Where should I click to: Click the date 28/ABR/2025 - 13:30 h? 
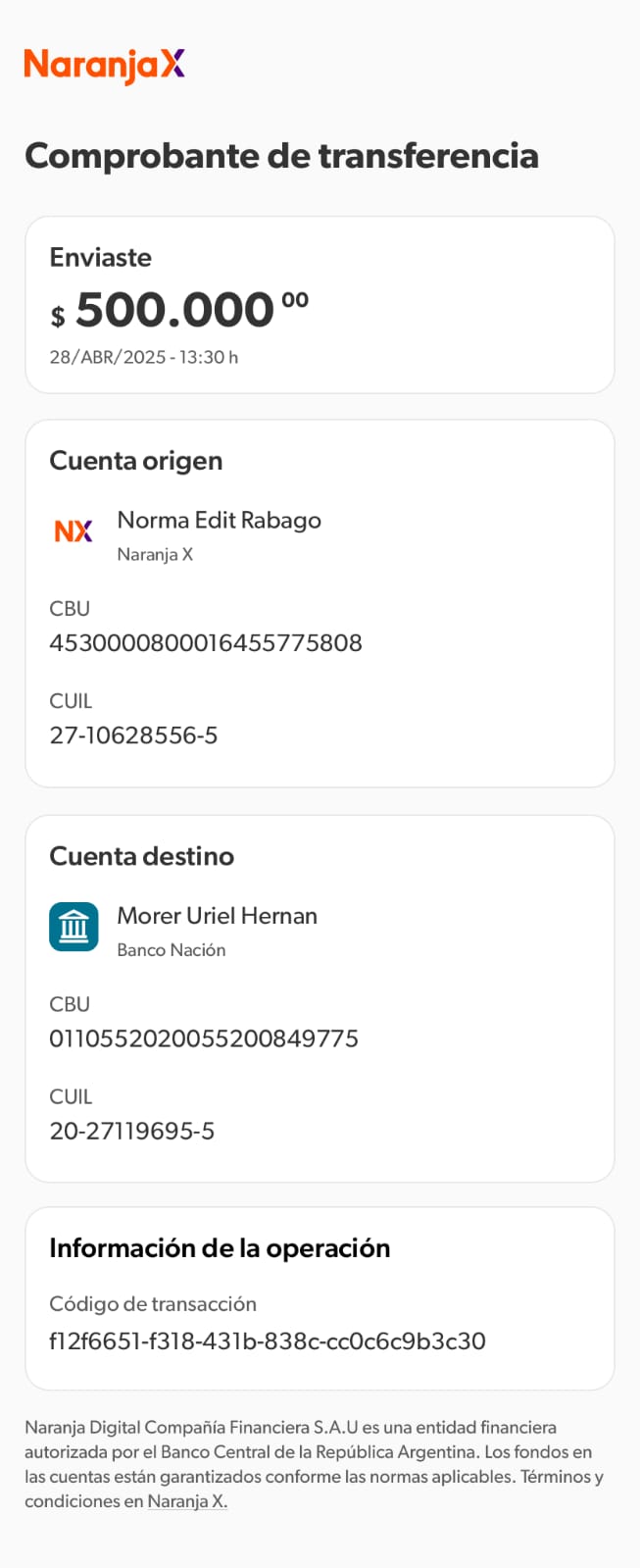coord(144,357)
